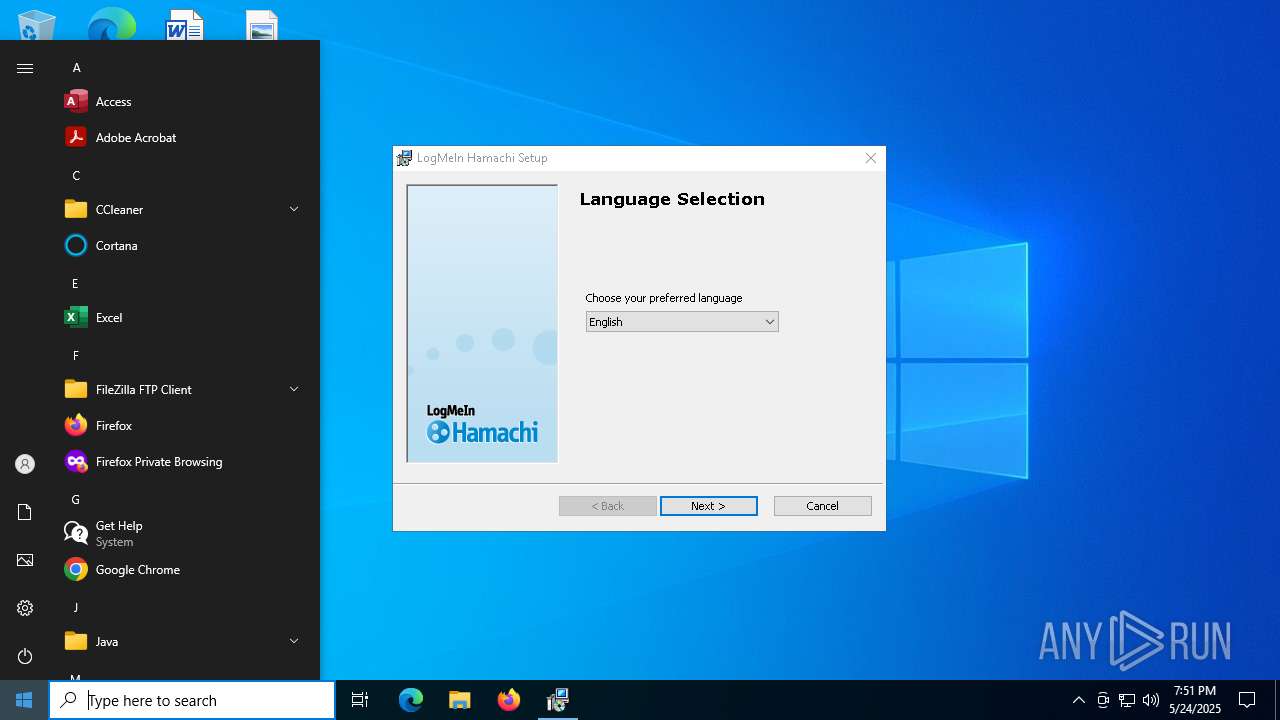
Task: Open Firefox Private Browsing
Action: [184, 462]
